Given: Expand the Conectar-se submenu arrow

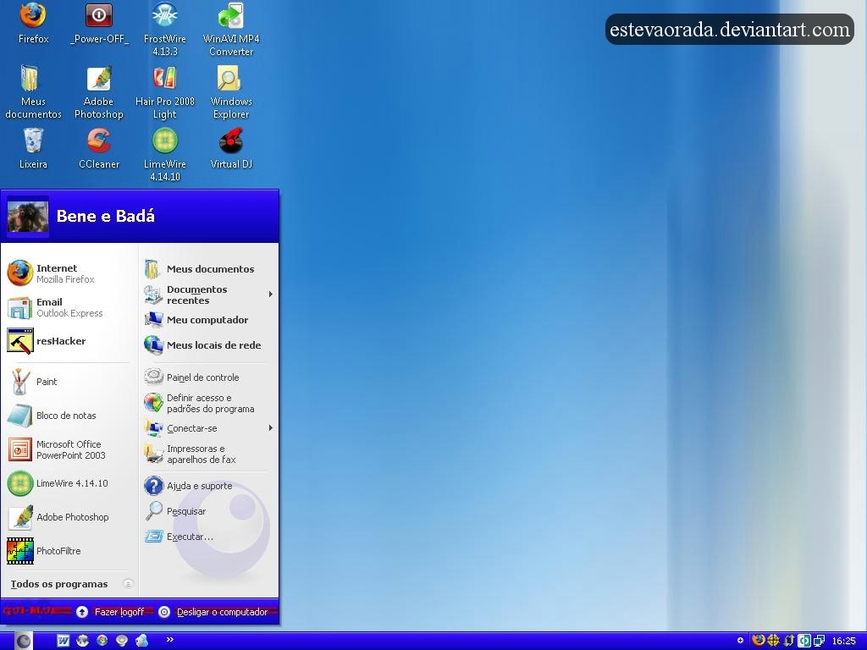Looking at the screenshot, I should click(270, 428).
